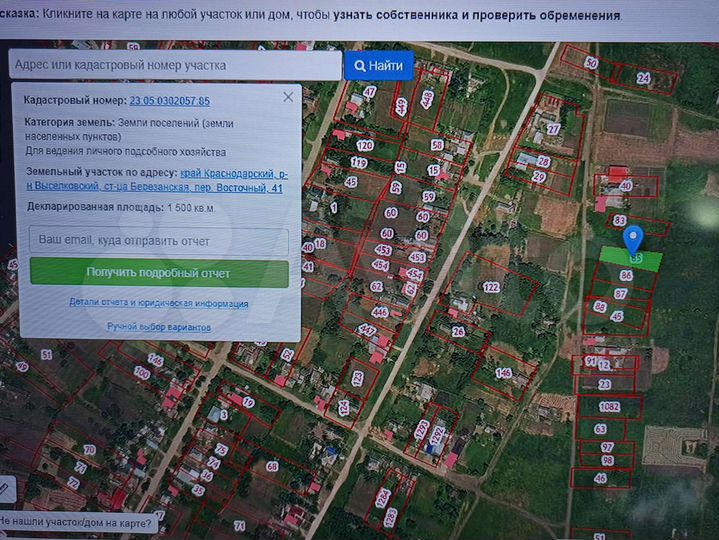Focus the address or cadastral number search box
This screenshot has width=719, height=540.
(x=175, y=65)
